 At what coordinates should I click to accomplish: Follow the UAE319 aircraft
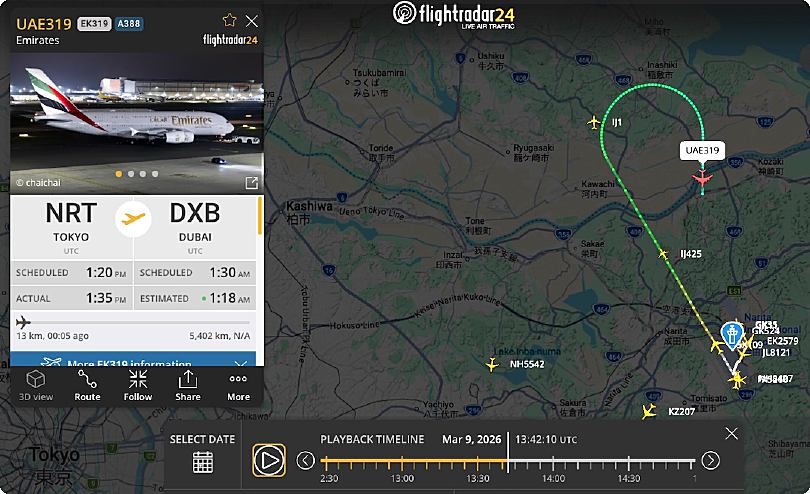(138, 385)
